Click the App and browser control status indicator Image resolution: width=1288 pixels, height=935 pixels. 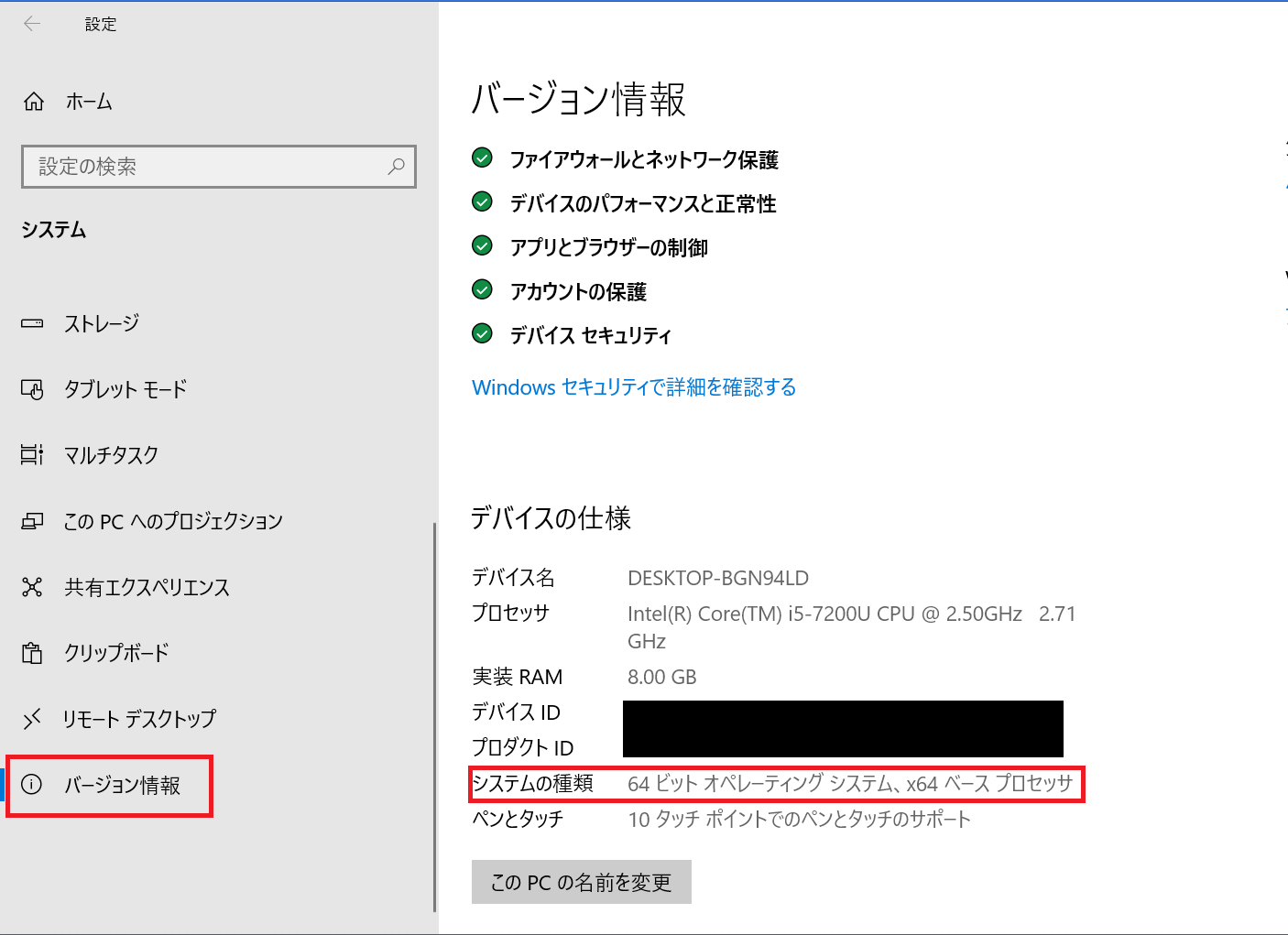pyautogui.click(x=482, y=245)
